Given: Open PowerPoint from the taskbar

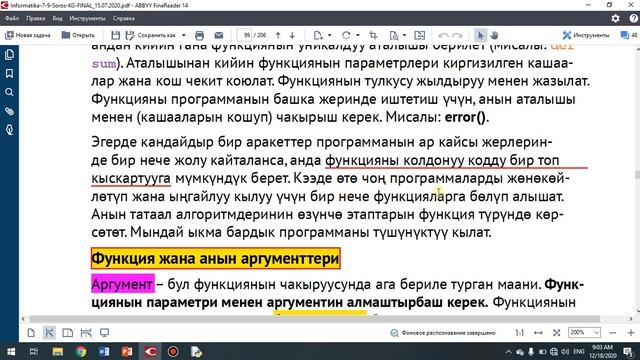Looking at the screenshot, I should tap(127, 351).
